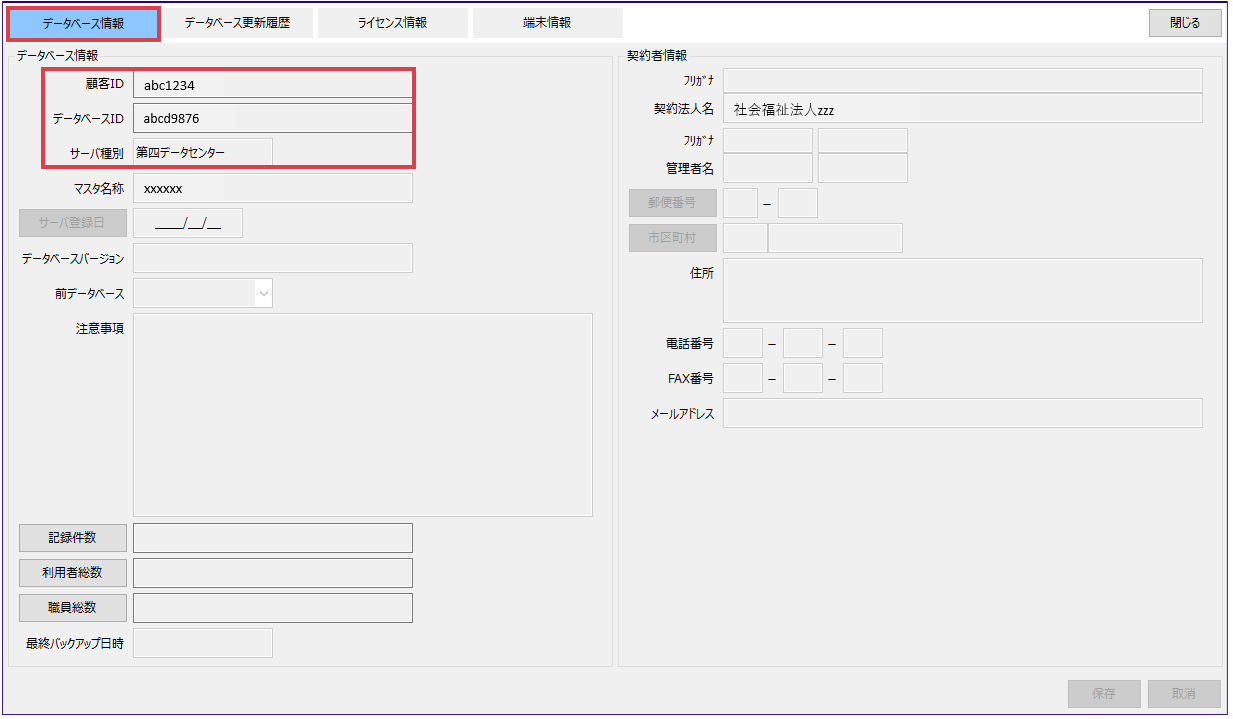The height and width of the screenshot is (719, 1233).
Task: Focus the データベースID input field
Action: tap(272, 118)
